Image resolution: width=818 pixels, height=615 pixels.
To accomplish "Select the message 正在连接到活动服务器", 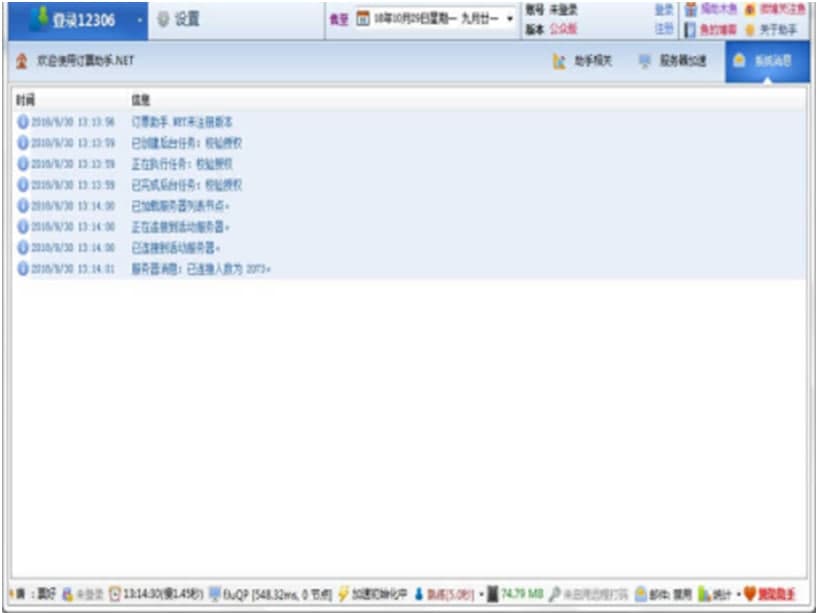I will pyautogui.click(x=180, y=226).
